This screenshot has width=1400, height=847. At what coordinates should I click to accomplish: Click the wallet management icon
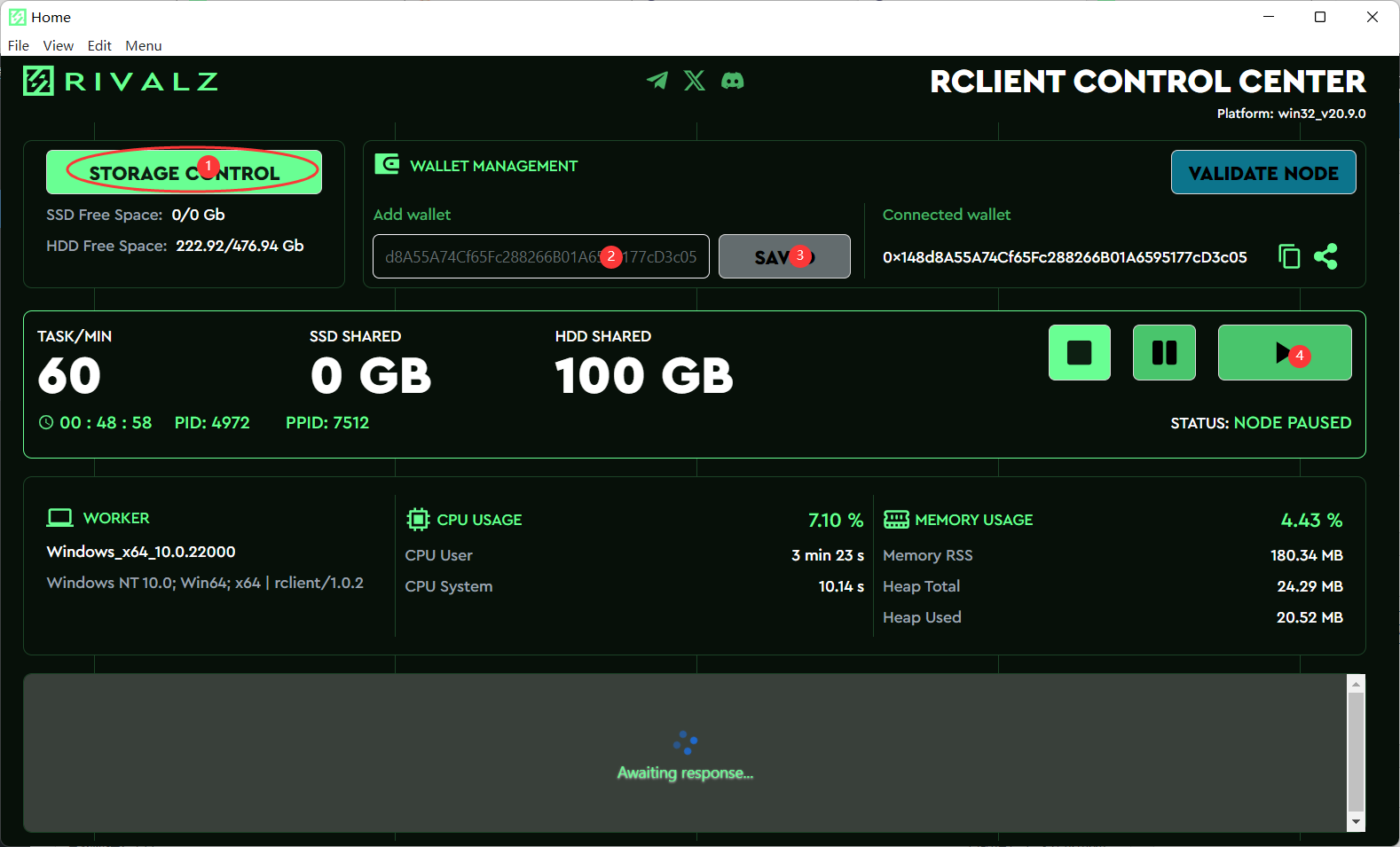tap(387, 164)
